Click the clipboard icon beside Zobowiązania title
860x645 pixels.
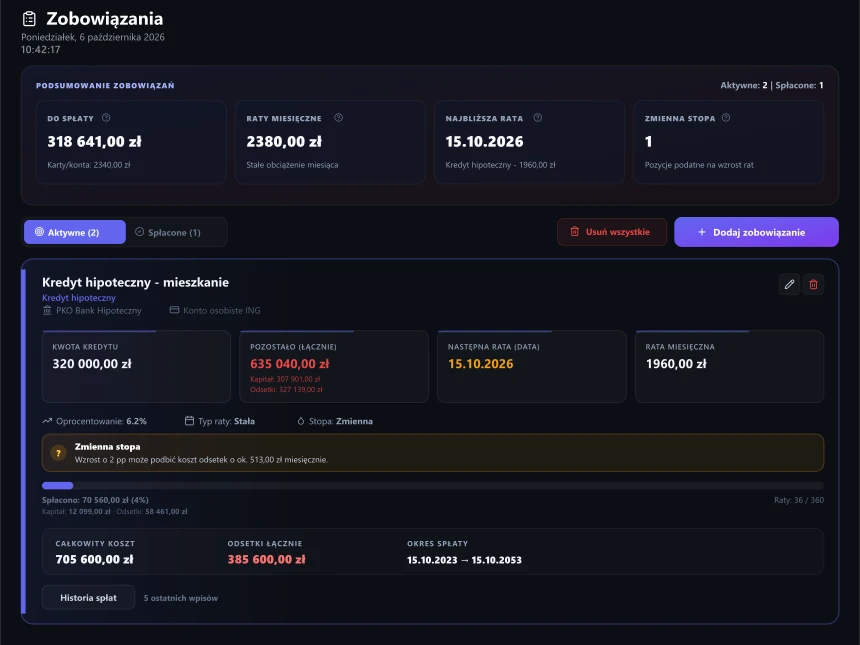pyautogui.click(x=29, y=19)
